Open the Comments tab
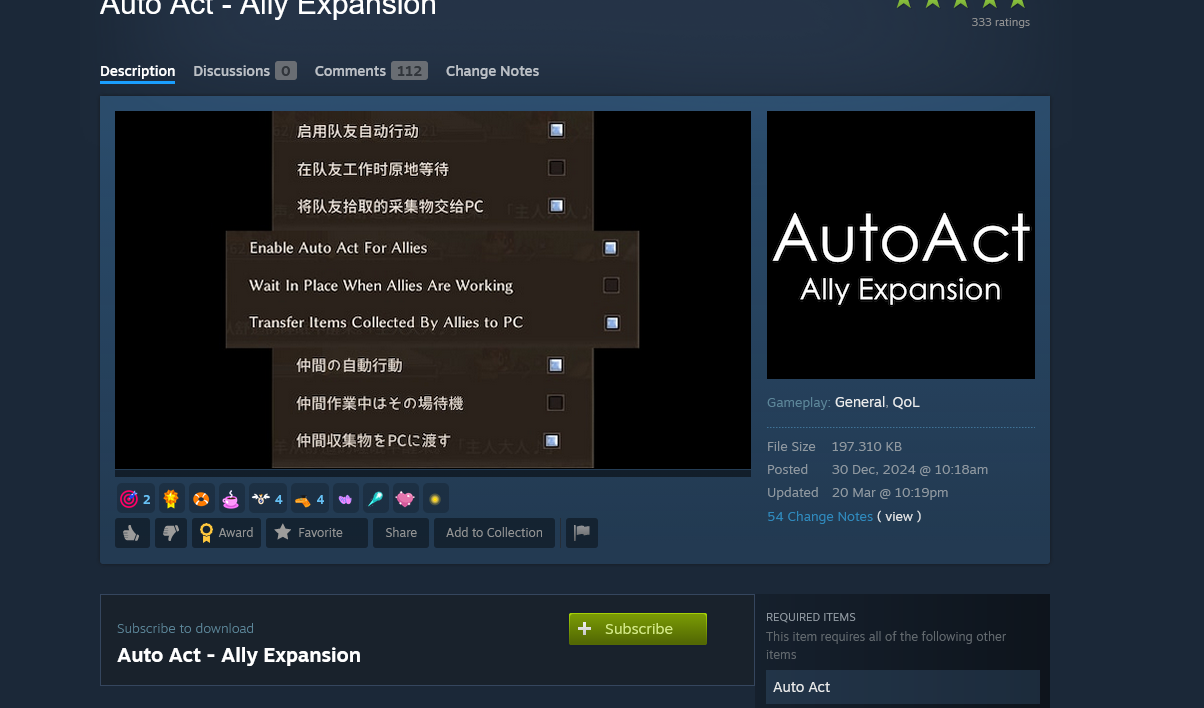The image size is (1204, 708). tap(371, 71)
